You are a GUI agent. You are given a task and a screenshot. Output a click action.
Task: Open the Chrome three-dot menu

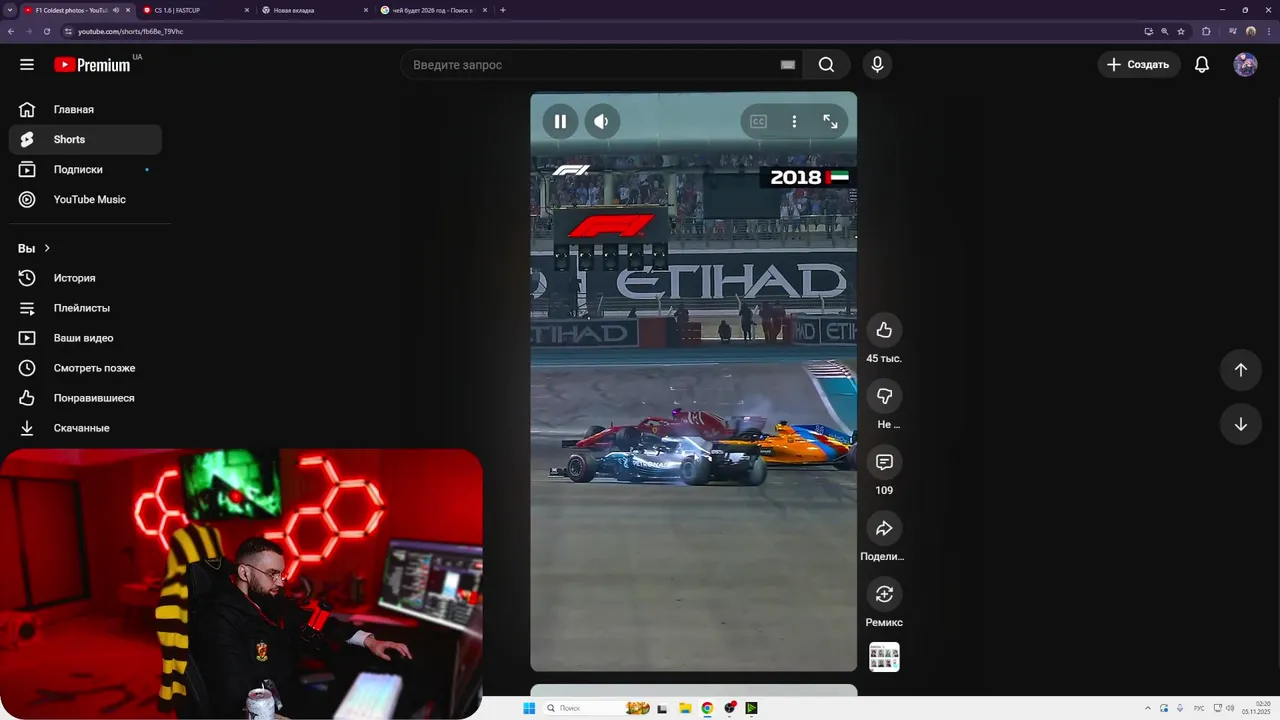coord(1268,31)
